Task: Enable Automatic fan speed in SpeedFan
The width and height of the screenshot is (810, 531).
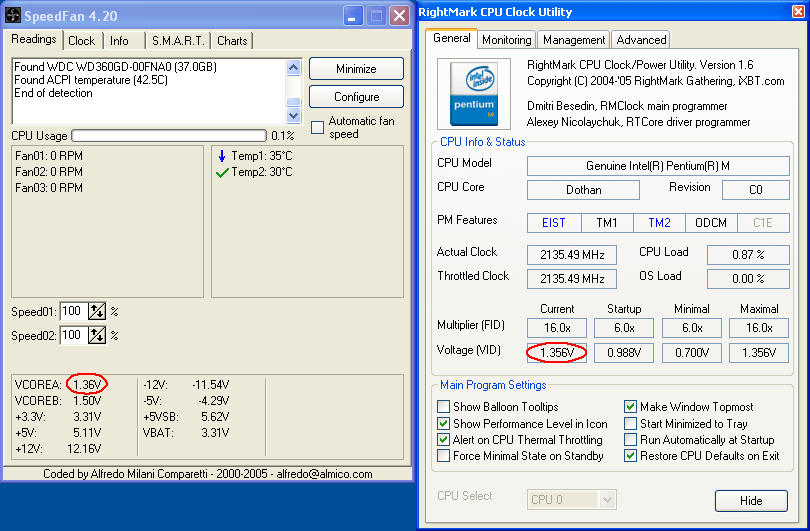Action: pos(318,127)
